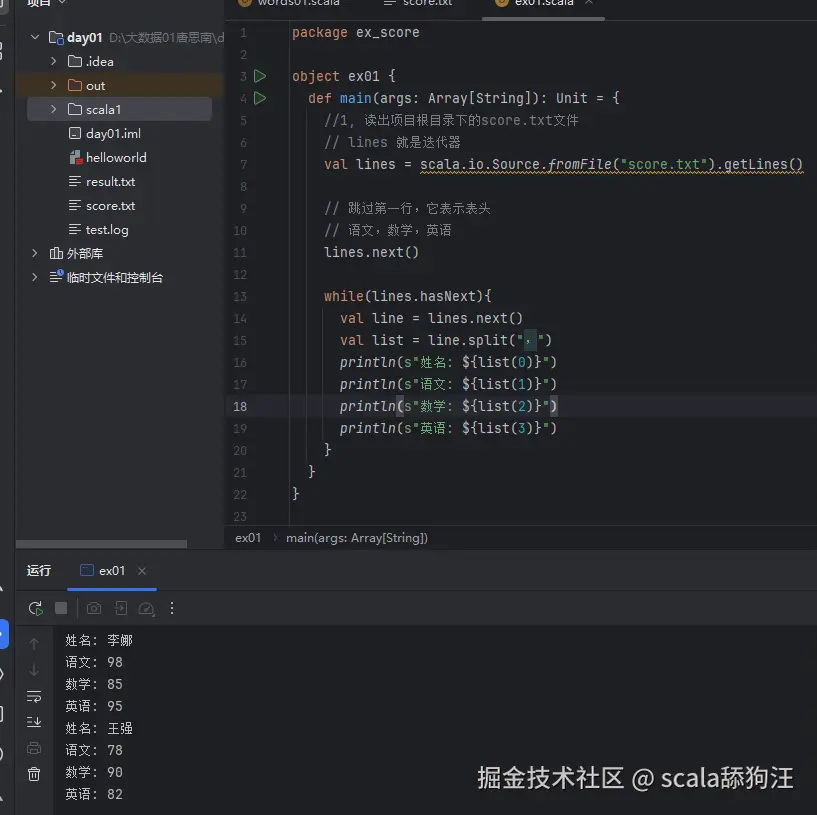Expand the 临时文件和控制台 node
Screen dimensions: 817x815
[x=35, y=277]
